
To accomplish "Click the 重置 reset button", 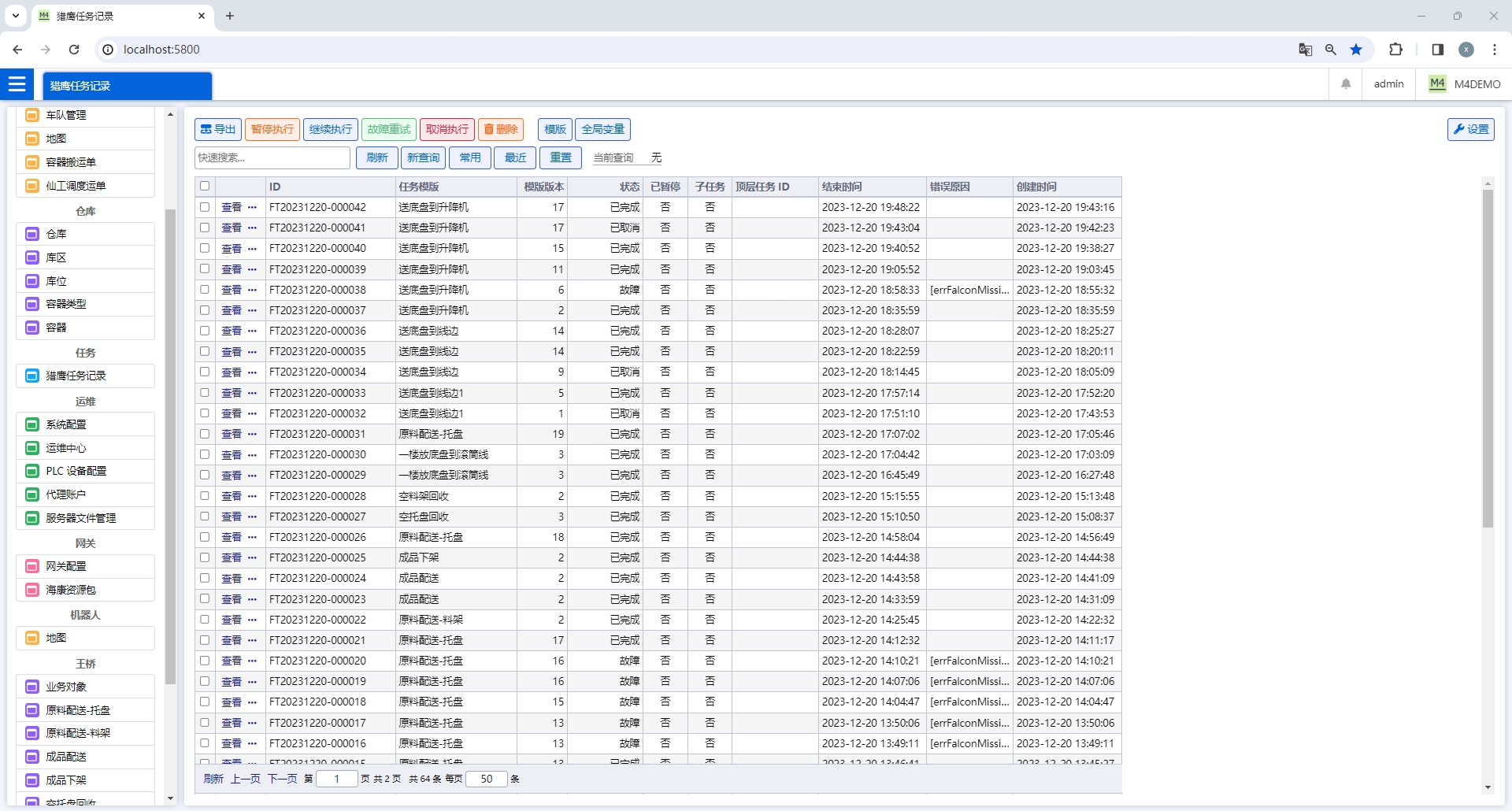I will pyautogui.click(x=561, y=157).
